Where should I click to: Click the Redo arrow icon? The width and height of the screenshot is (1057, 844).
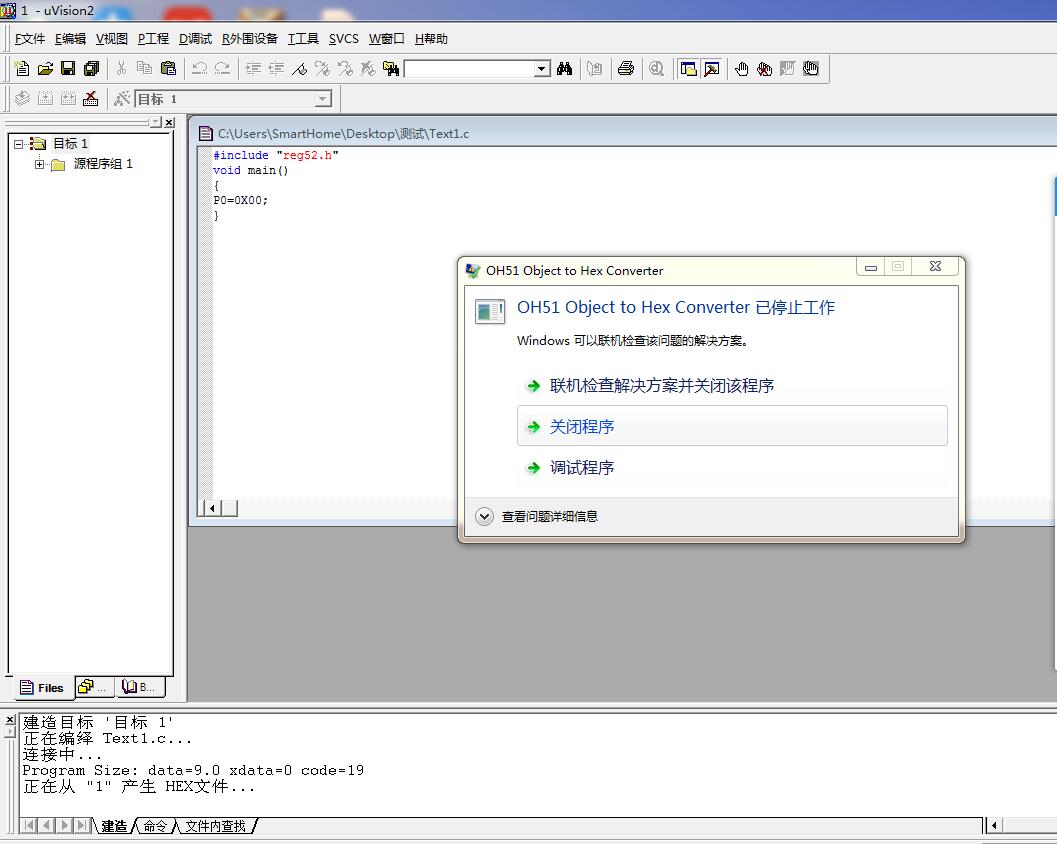point(222,68)
